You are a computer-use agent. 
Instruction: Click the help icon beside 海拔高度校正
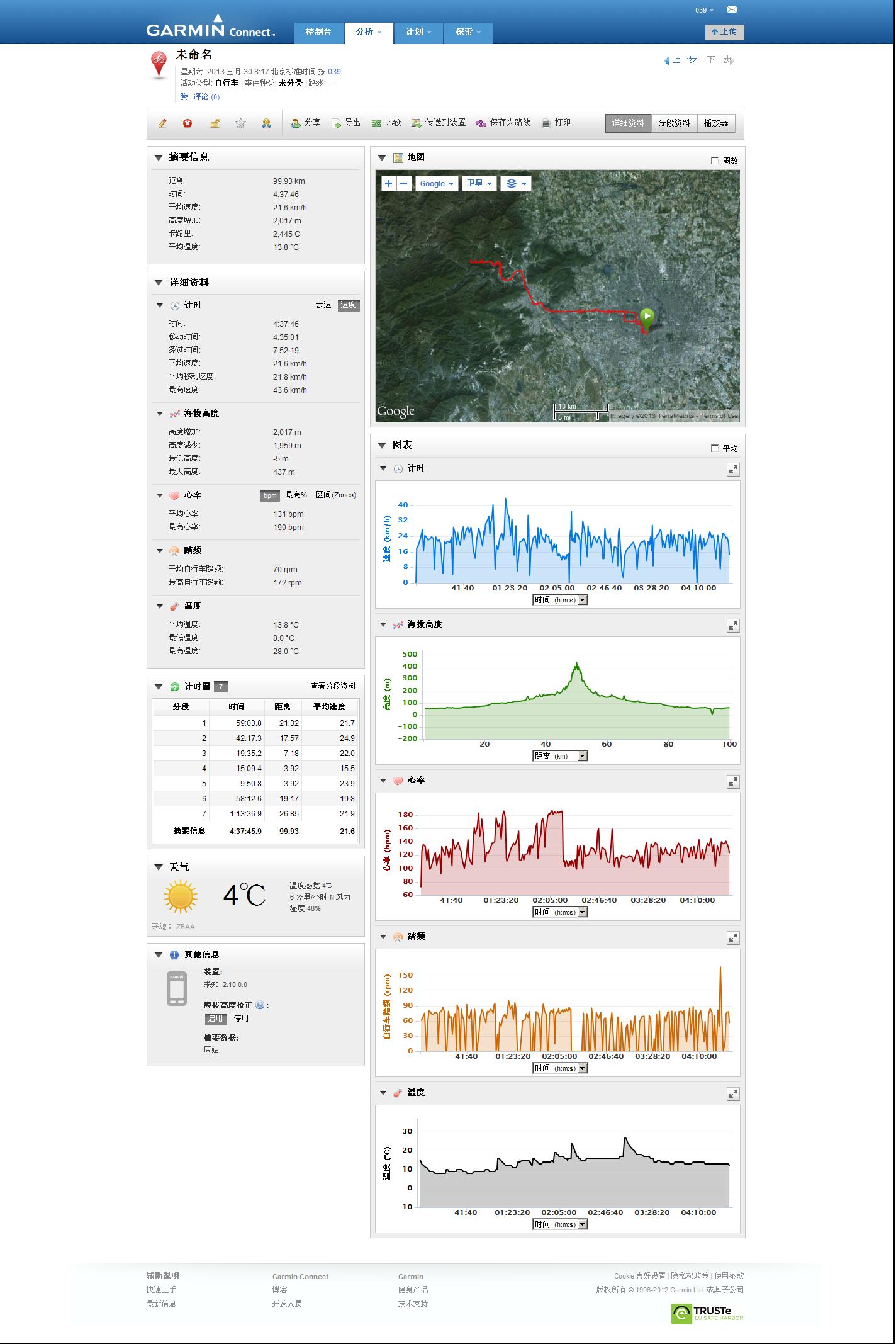tap(260, 1005)
